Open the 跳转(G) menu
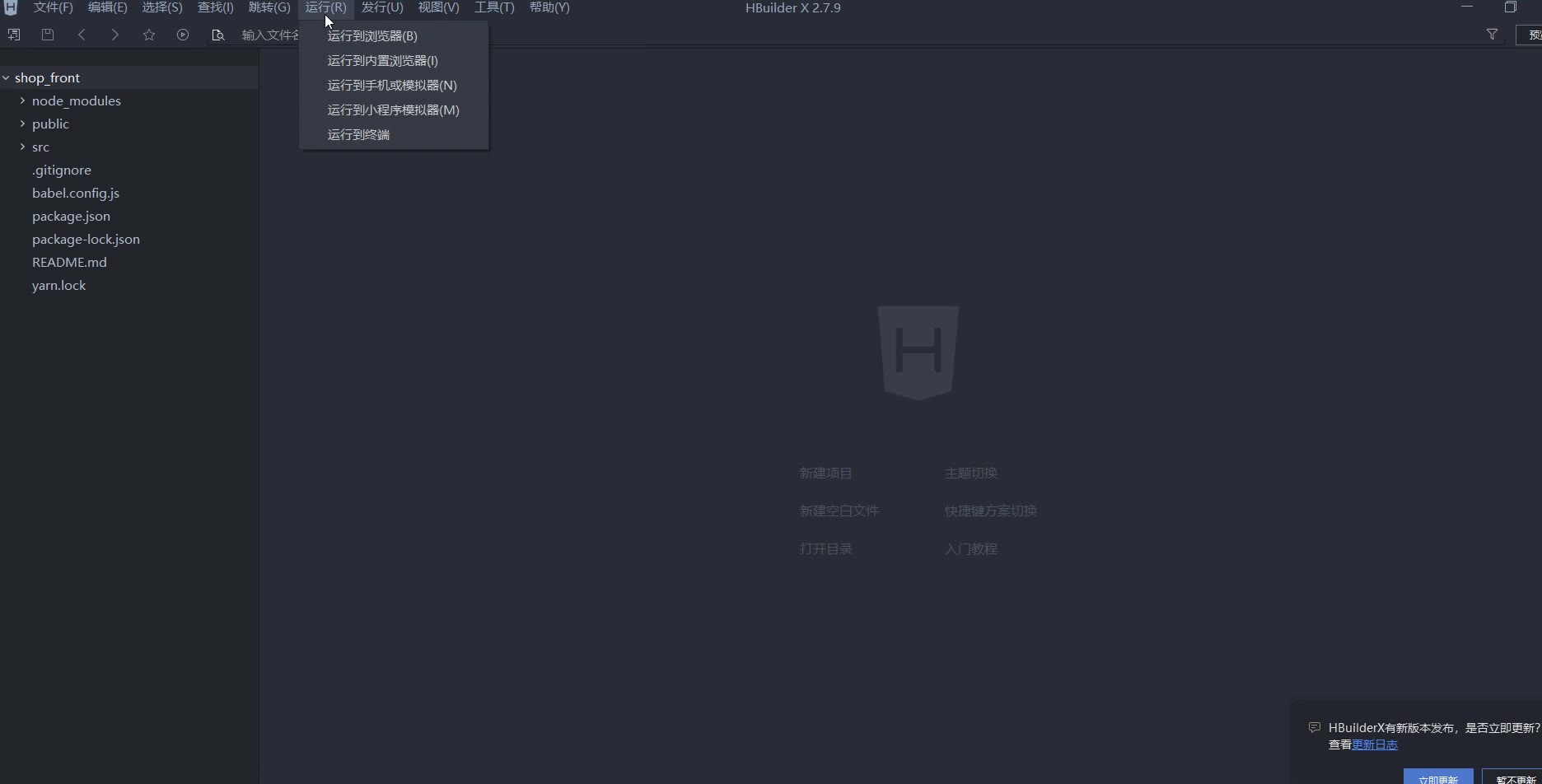The width and height of the screenshot is (1542, 784). pos(269,7)
